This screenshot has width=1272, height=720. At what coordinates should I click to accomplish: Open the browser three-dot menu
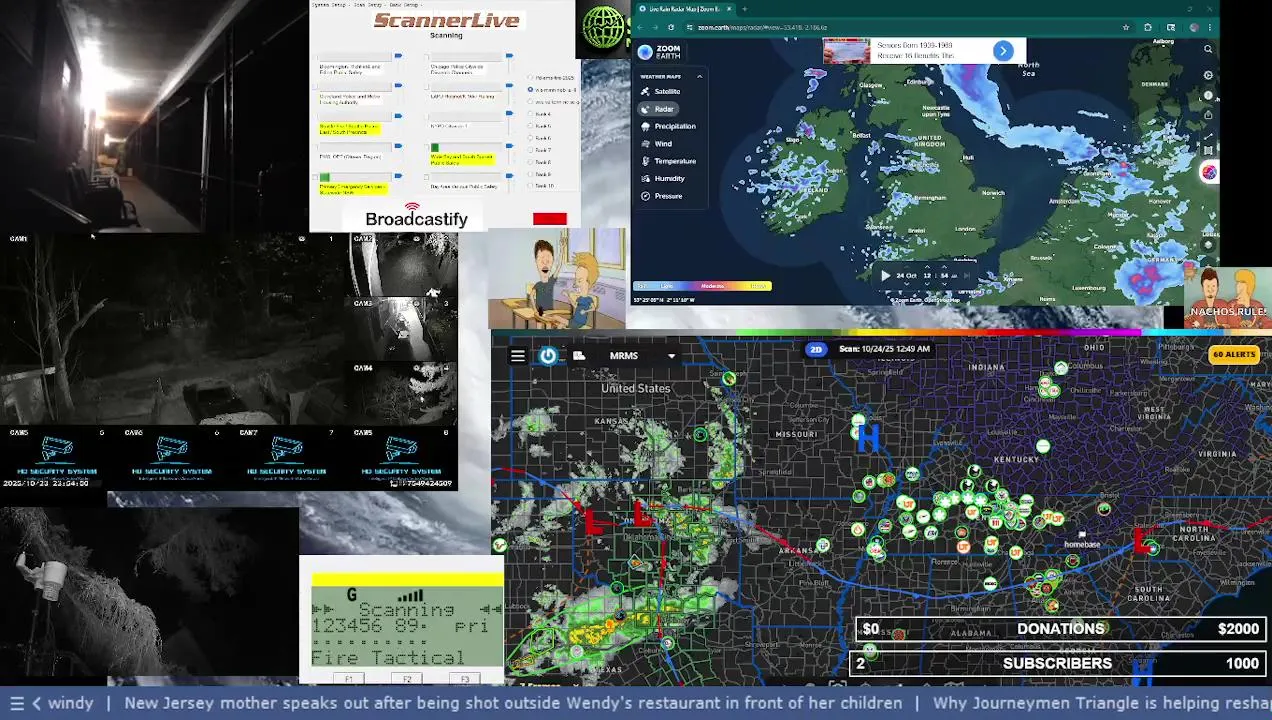pos(1210,27)
